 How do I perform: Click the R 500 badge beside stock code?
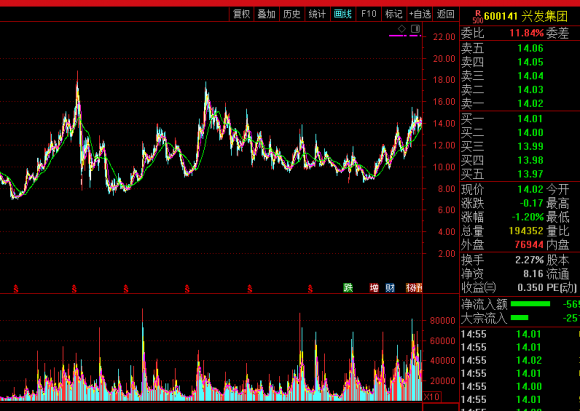[x=478, y=16]
